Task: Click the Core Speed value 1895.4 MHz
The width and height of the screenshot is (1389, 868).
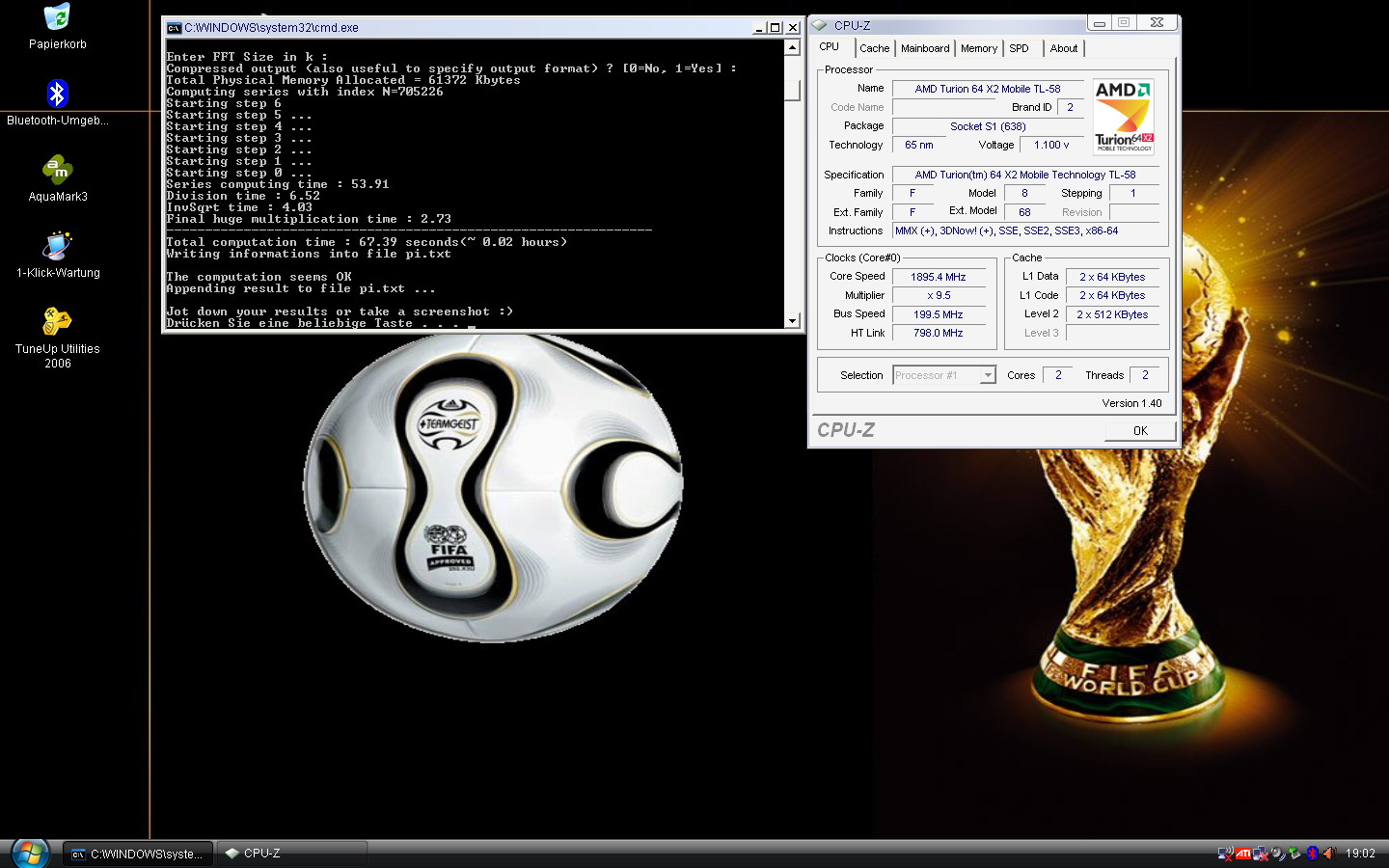Action: click(x=939, y=277)
